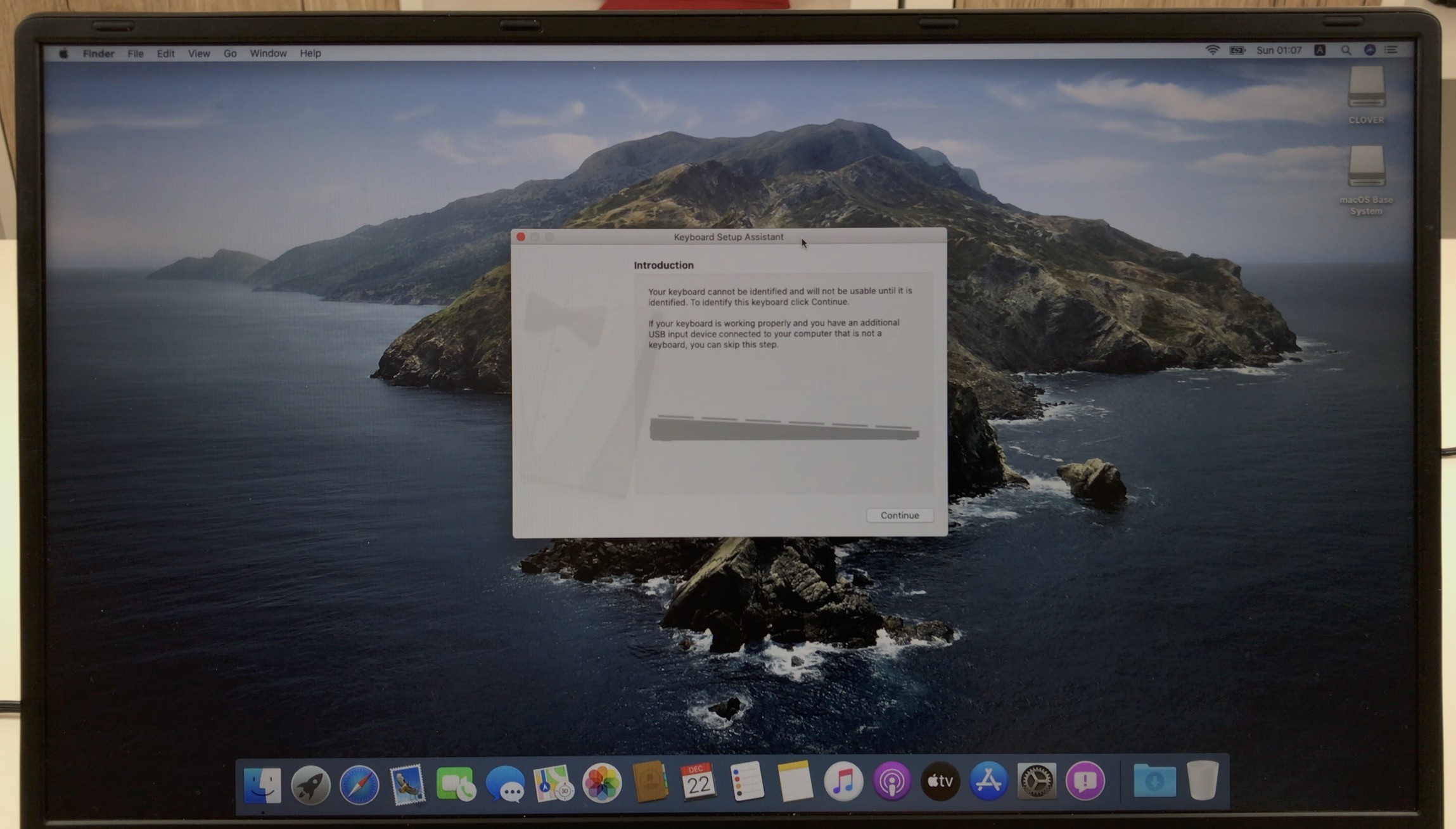Open Feedback Assistant from the Dock
The height and width of the screenshot is (829, 1456).
click(x=1085, y=781)
